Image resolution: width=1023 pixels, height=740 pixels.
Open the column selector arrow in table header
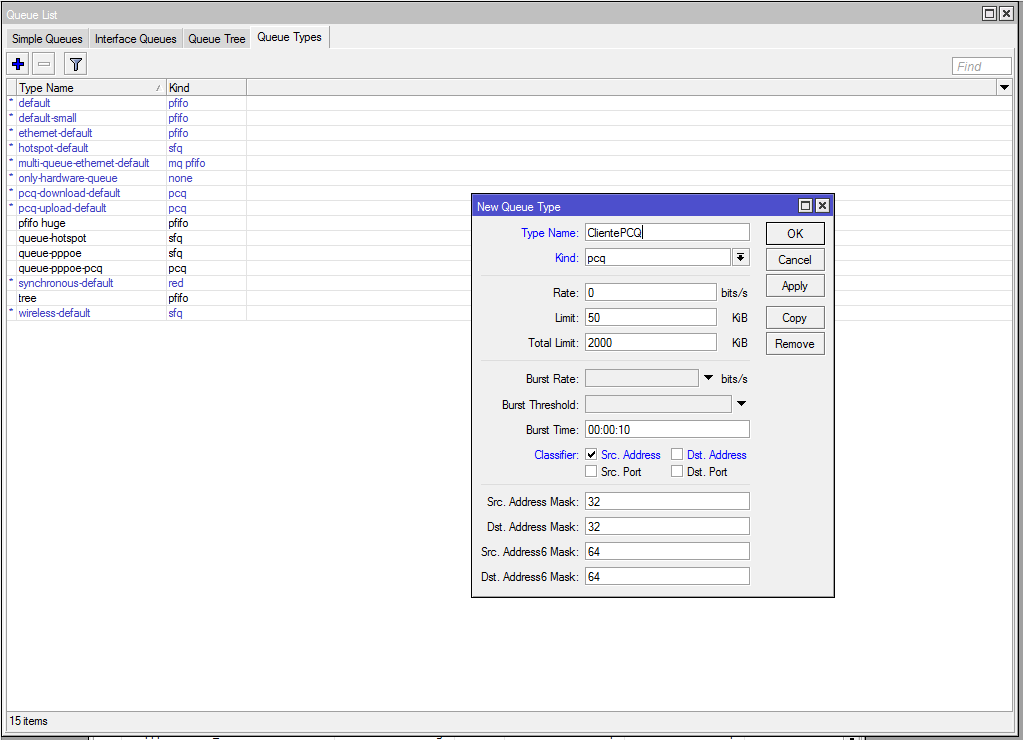[1004, 88]
